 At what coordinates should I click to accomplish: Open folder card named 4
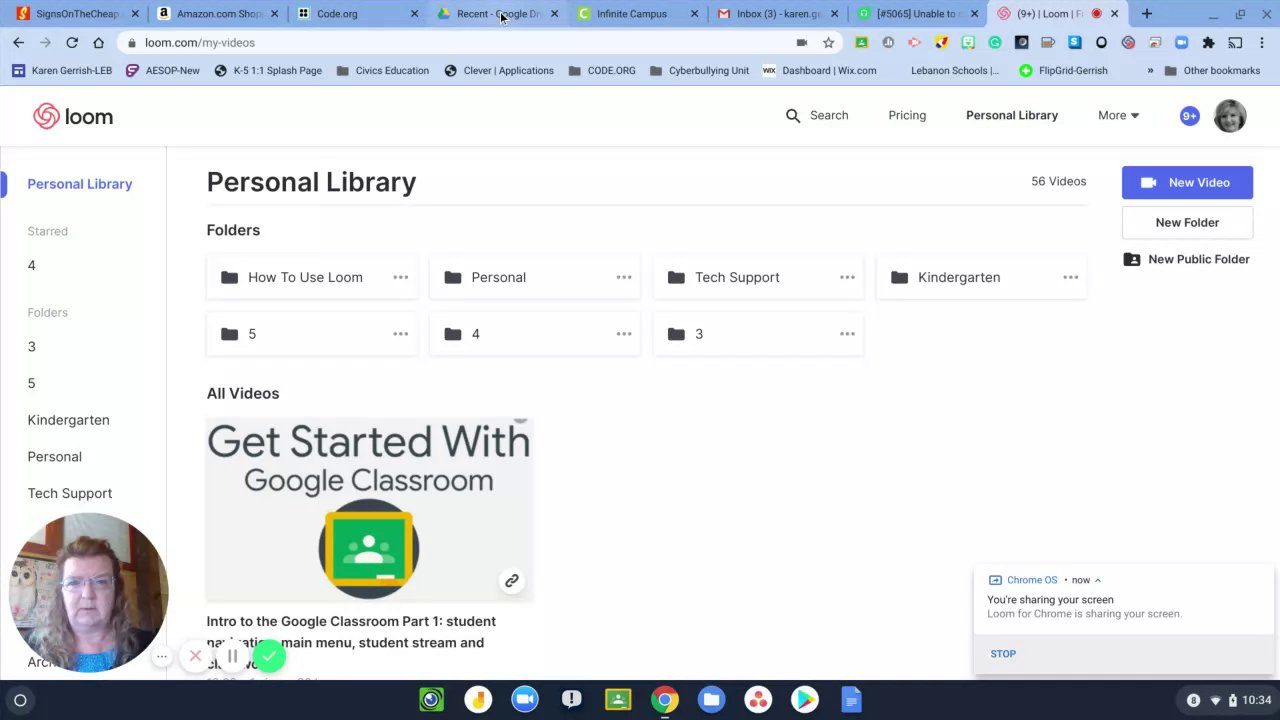[x=535, y=334]
